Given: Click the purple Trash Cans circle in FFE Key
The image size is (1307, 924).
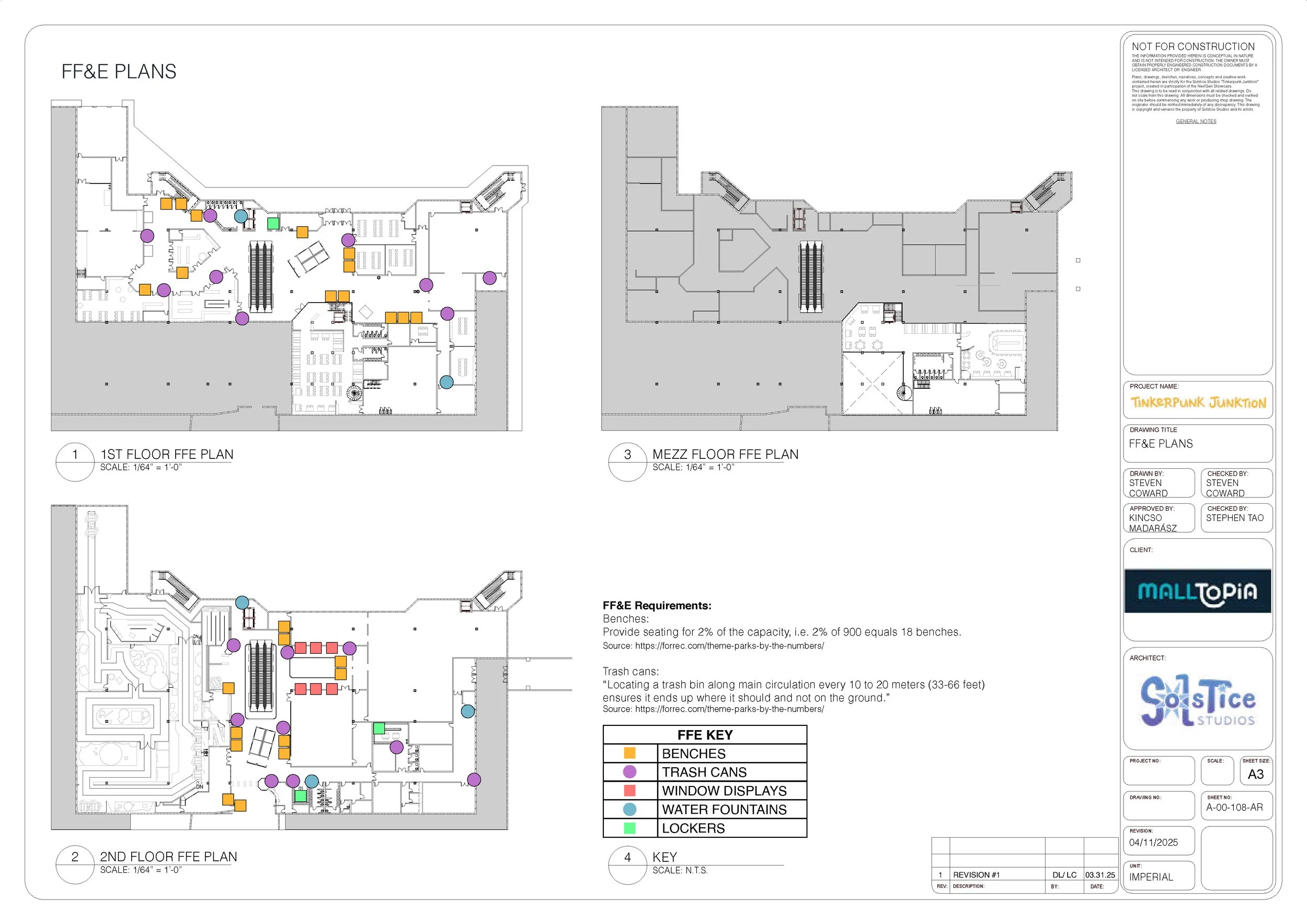Looking at the screenshot, I should (x=629, y=771).
